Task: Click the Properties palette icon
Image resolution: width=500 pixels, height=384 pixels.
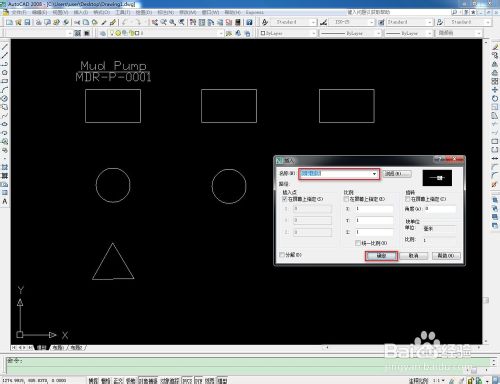Action: (193, 22)
